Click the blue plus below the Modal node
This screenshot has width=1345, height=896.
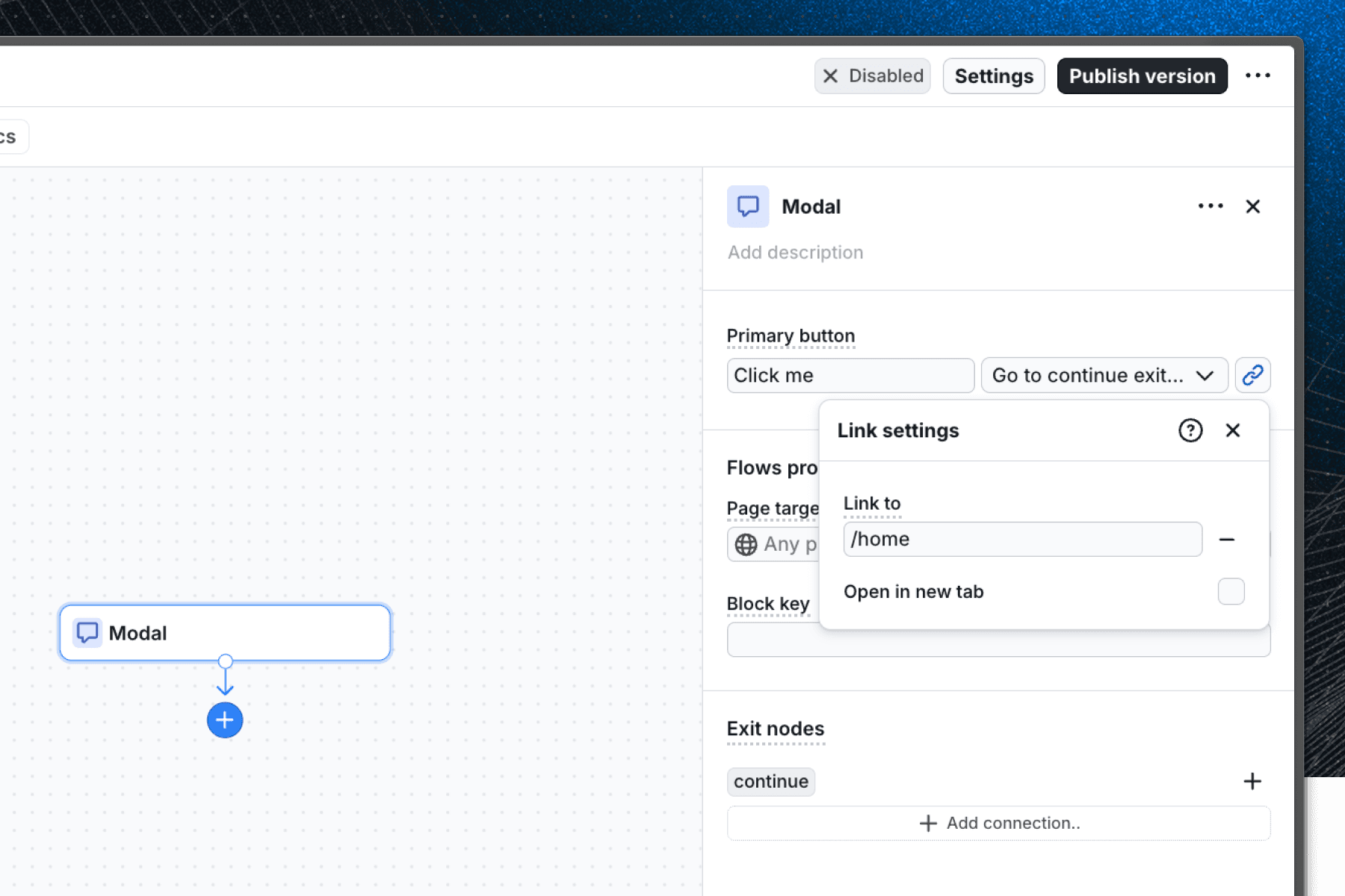click(224, 720)
